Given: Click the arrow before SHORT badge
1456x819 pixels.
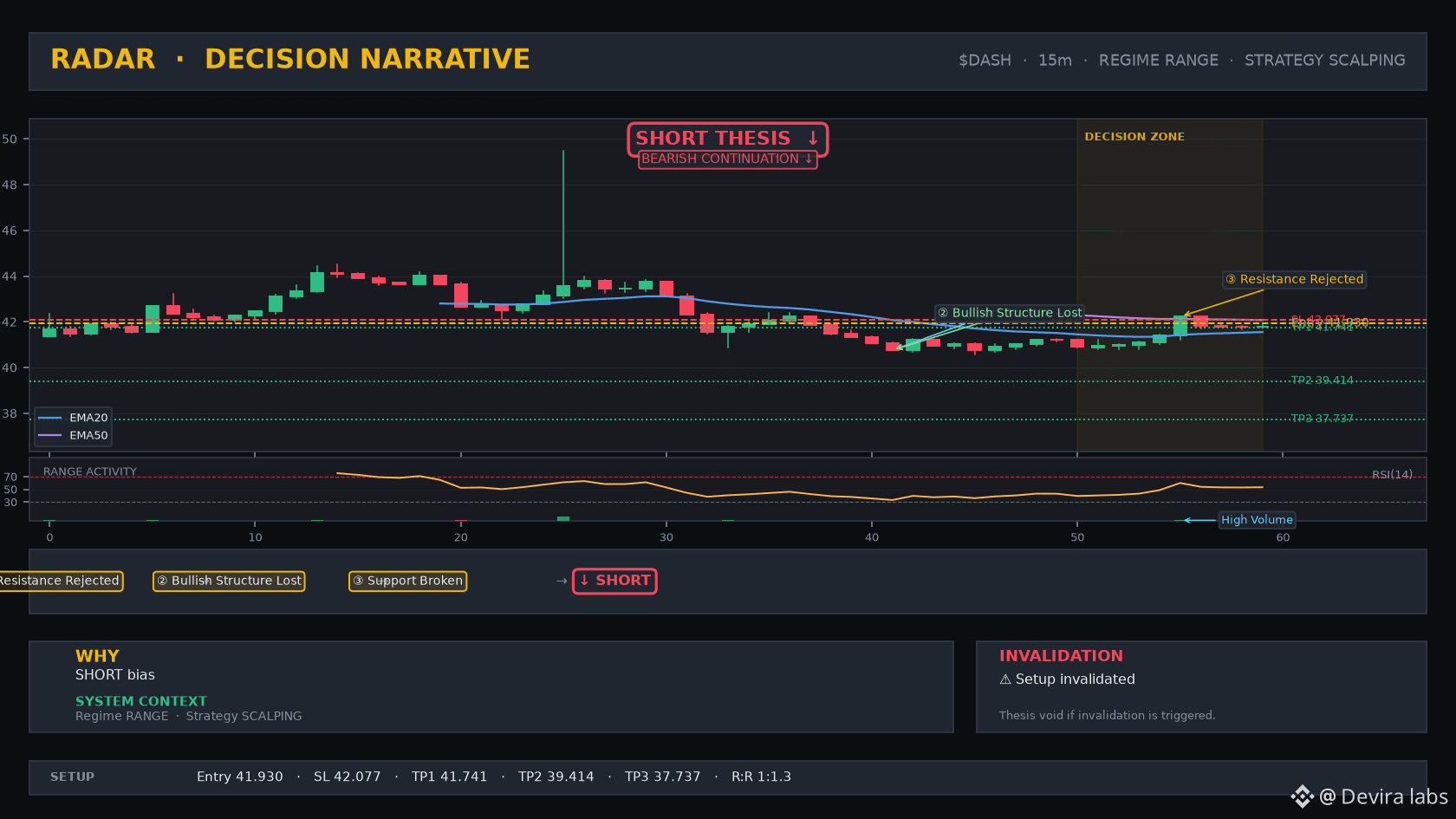Looking at the screenshot, I should [562, 581].
